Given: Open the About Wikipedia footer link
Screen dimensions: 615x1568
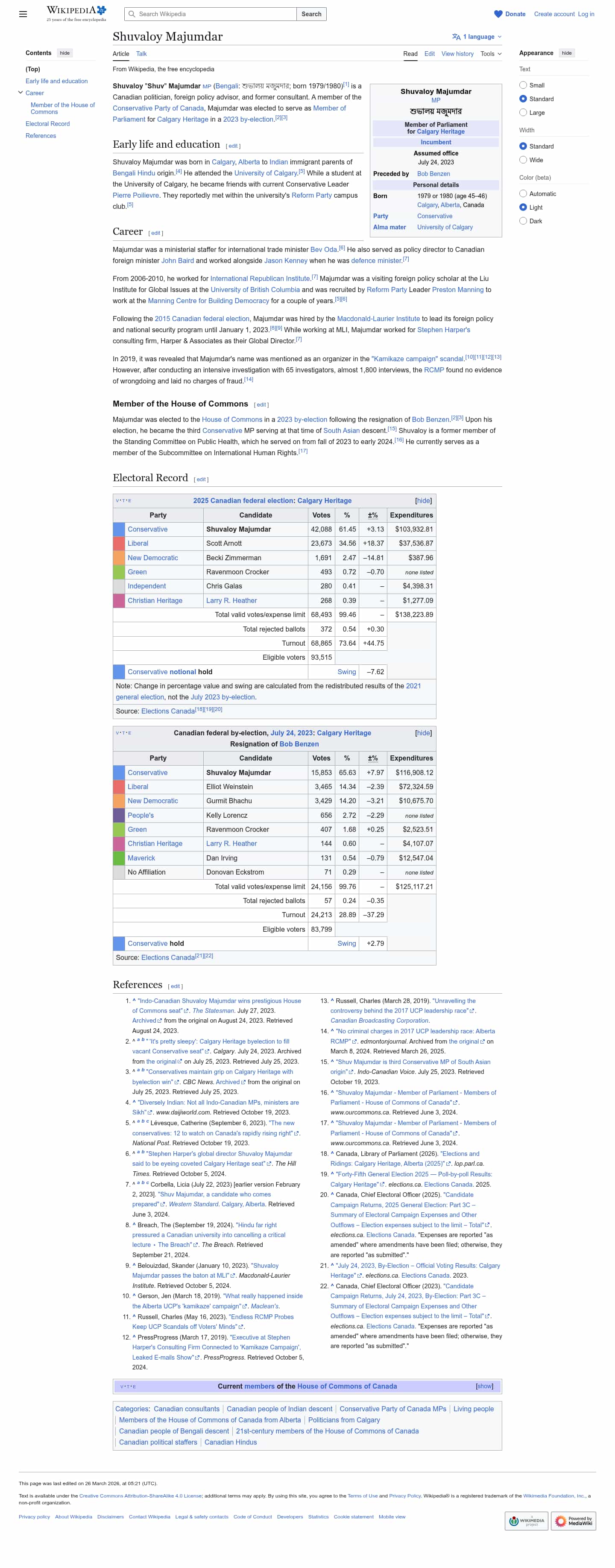Looking at the screenshot, I should pos(74,1517).
